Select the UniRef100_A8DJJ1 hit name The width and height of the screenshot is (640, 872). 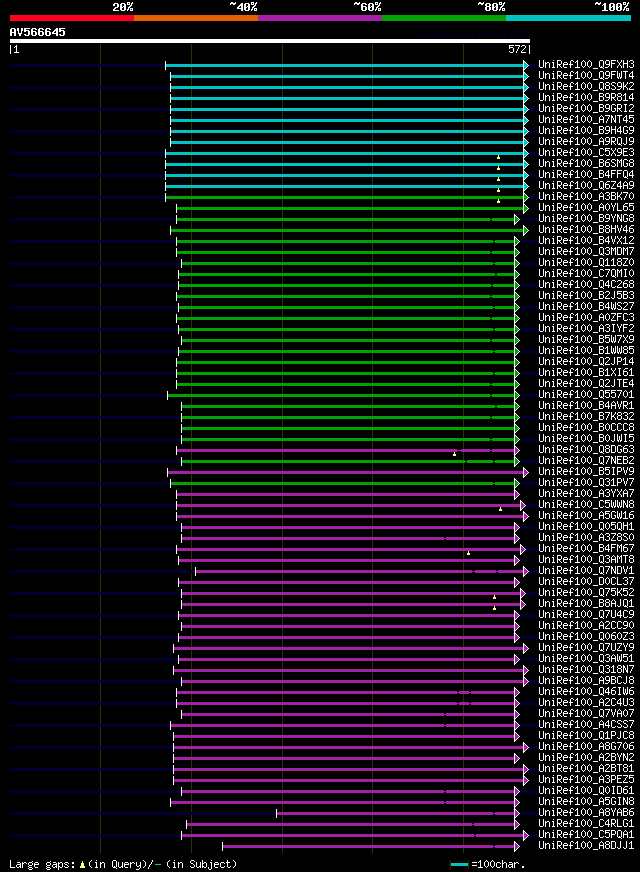(586, 846)
